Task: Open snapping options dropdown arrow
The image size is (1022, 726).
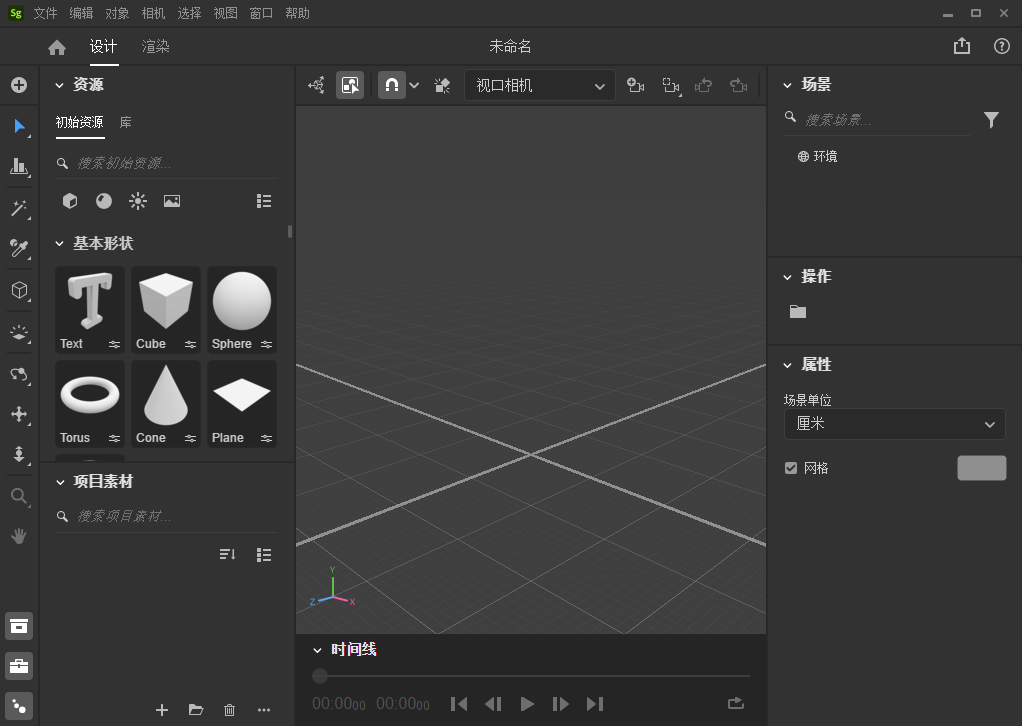Action: [414, 85]
